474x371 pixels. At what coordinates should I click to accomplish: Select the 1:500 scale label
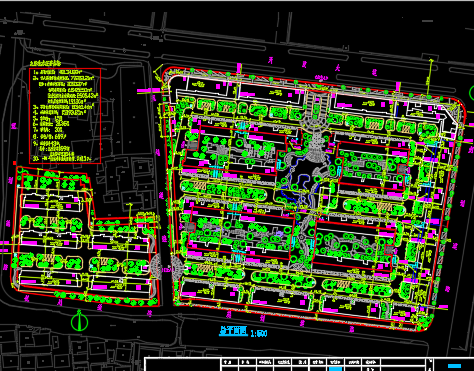[x=259, y=333]
